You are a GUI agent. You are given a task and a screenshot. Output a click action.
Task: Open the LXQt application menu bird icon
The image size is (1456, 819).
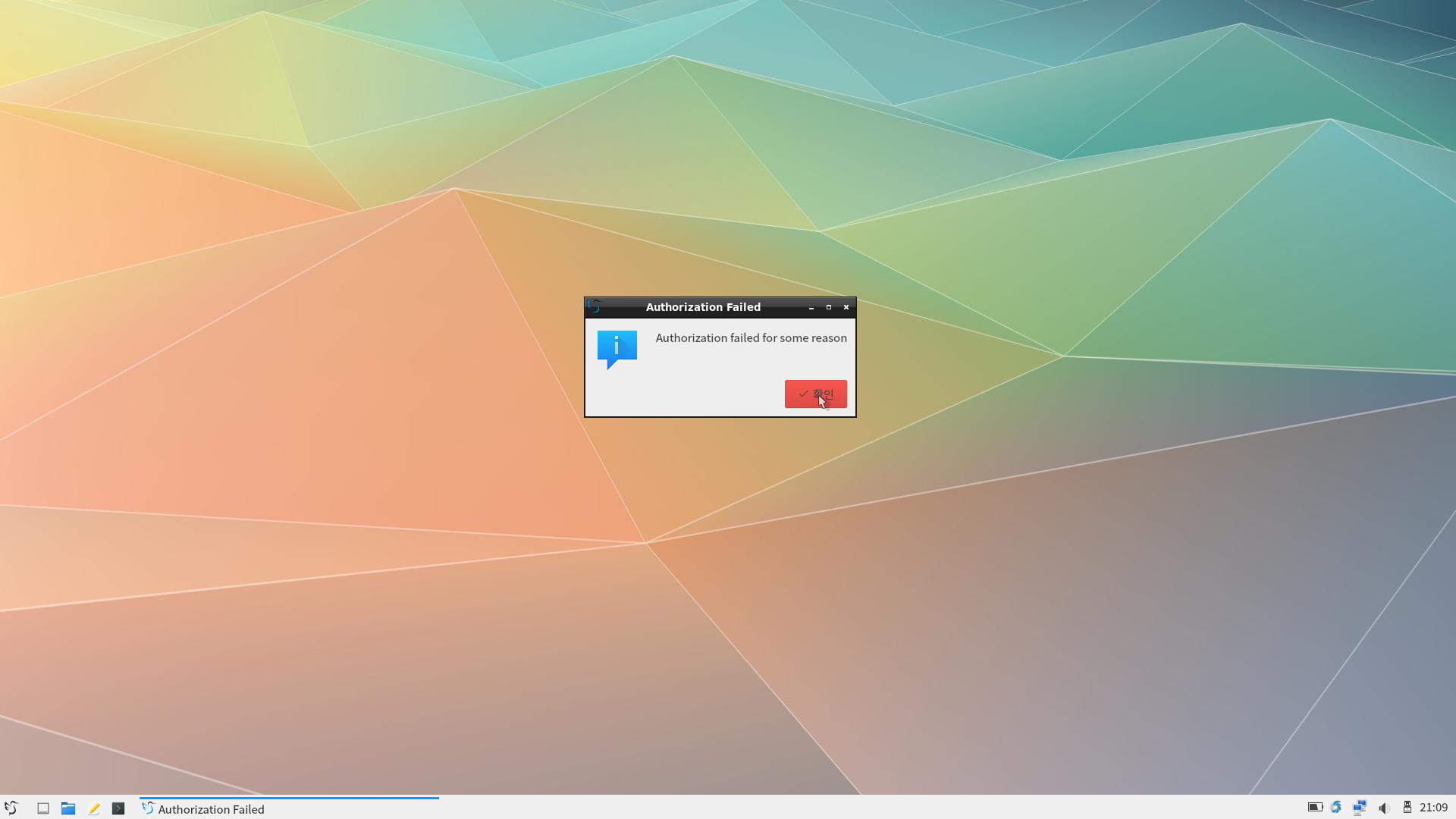(11, 808)
